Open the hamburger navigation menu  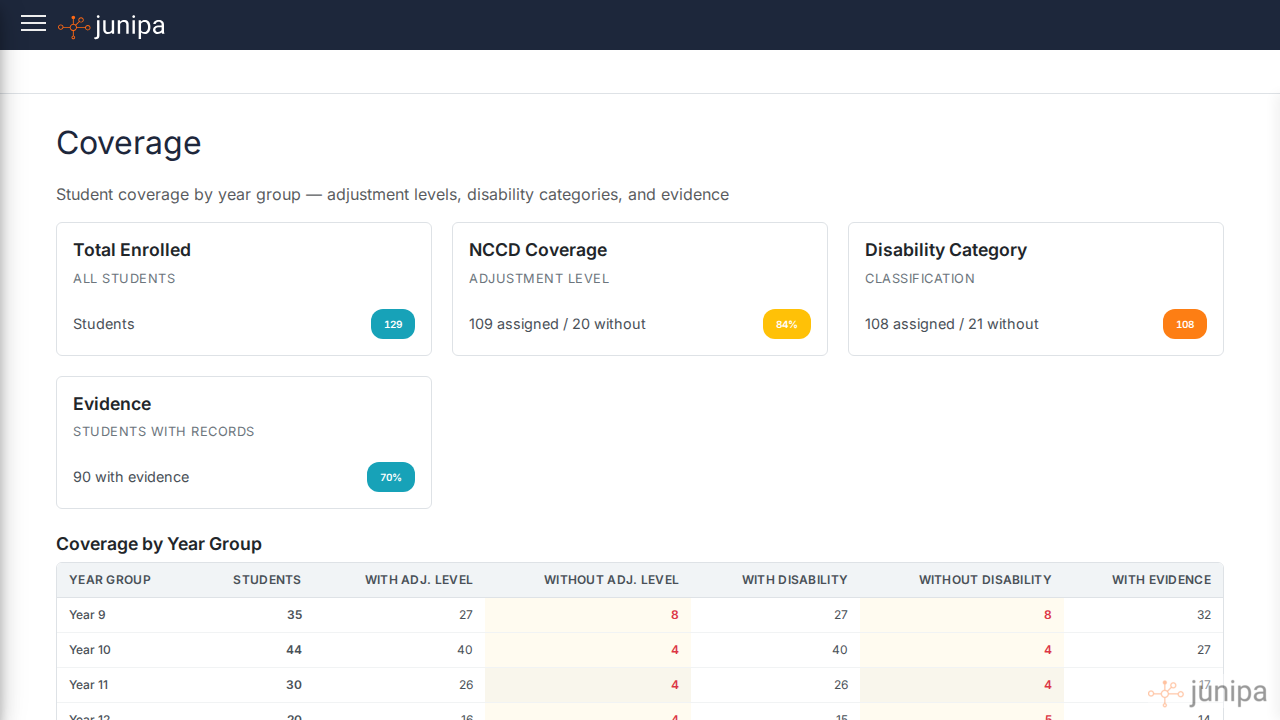(33, 24)
